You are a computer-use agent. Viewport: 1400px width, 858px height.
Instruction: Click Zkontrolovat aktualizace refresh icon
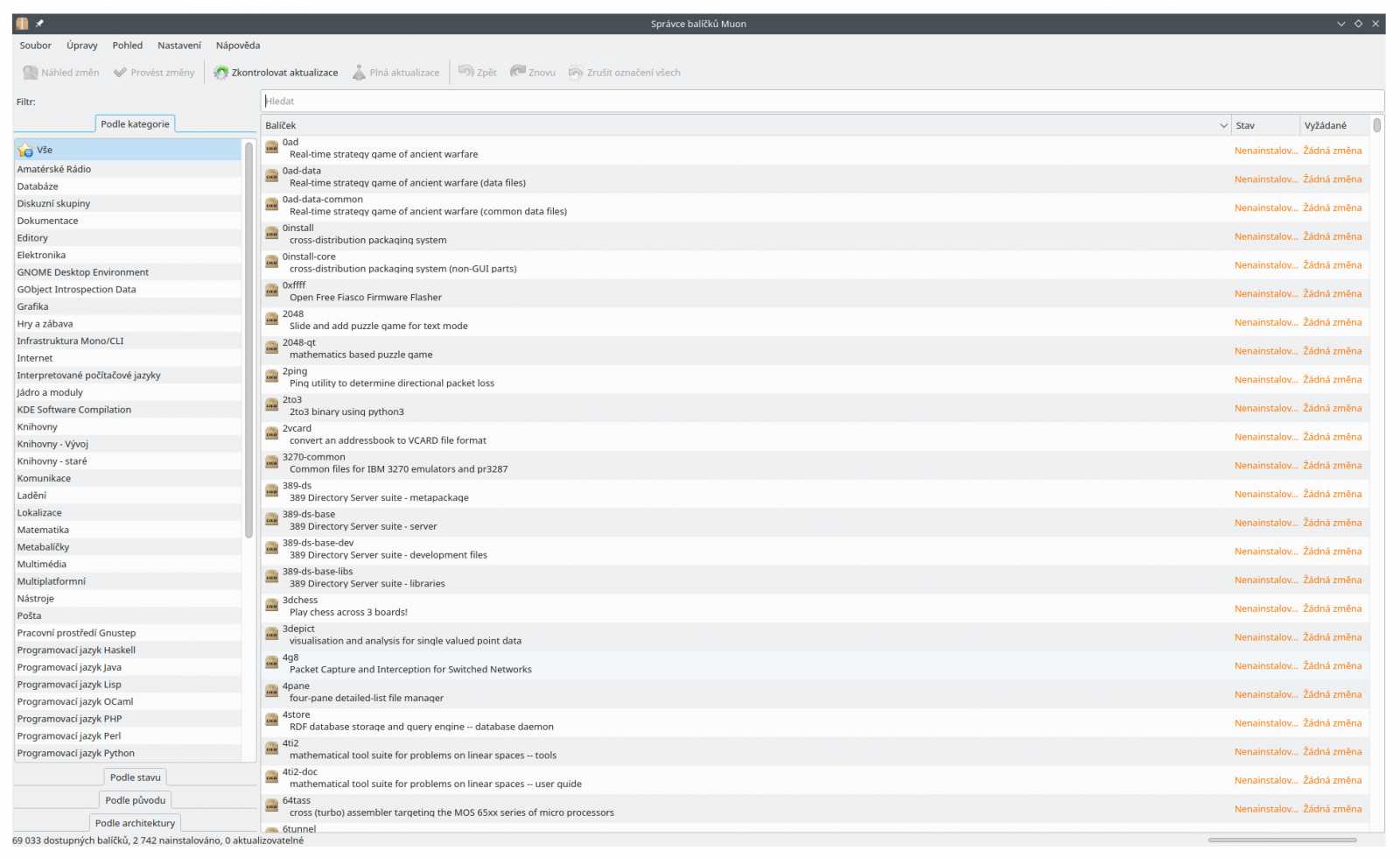click(221, 73)
